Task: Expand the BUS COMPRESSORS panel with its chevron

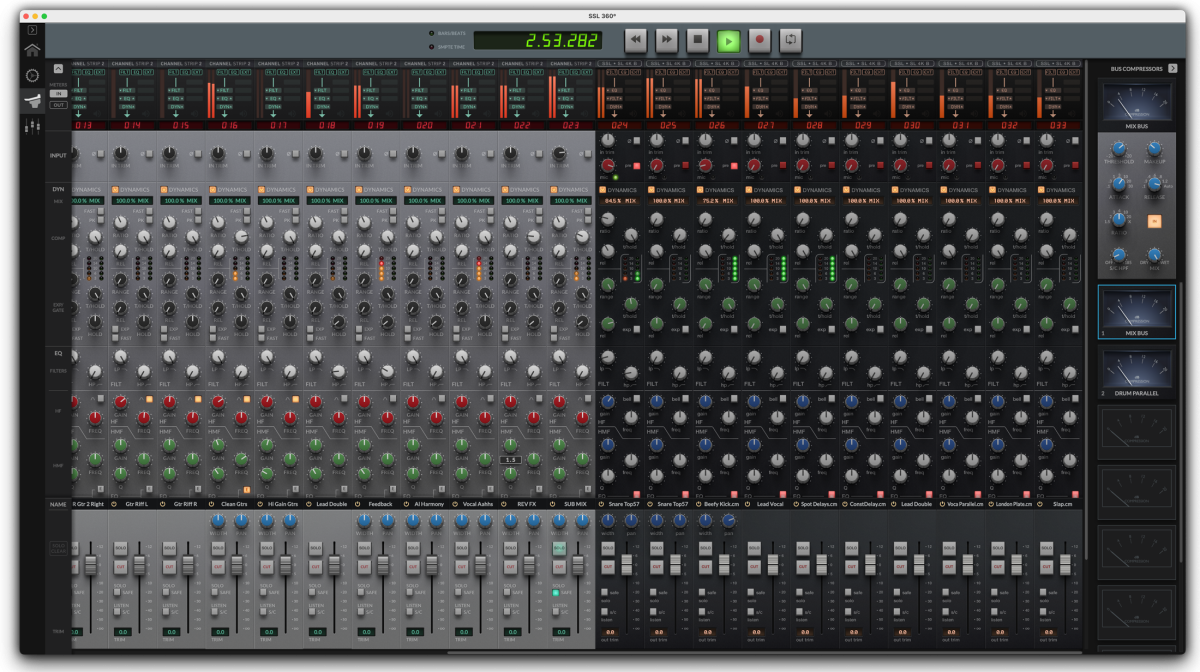Action: [1172, 68]
